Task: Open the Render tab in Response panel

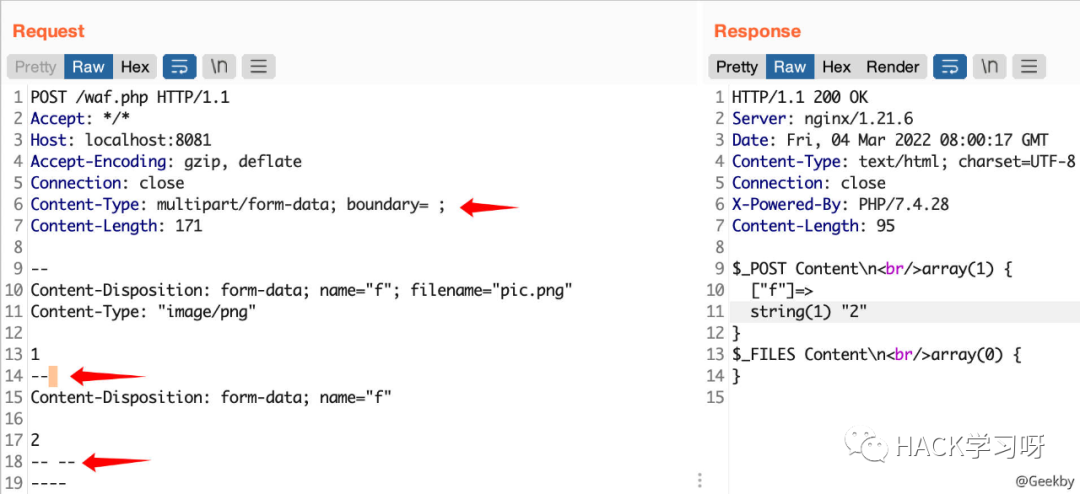Action: [x=892, y=67]
